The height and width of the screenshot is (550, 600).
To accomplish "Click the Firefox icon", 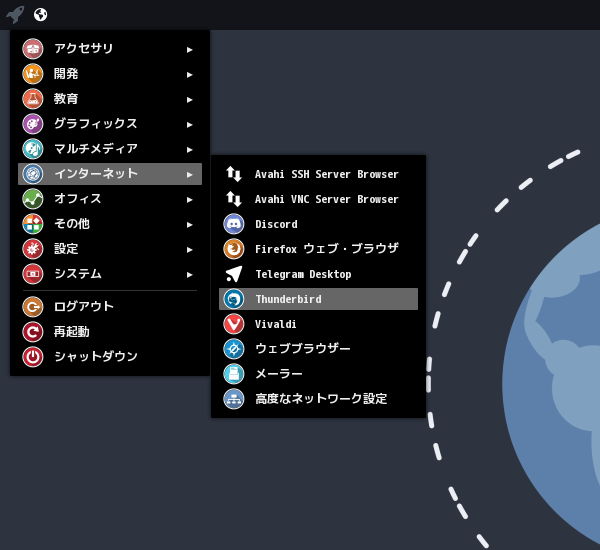I will [x=234, y=249].
